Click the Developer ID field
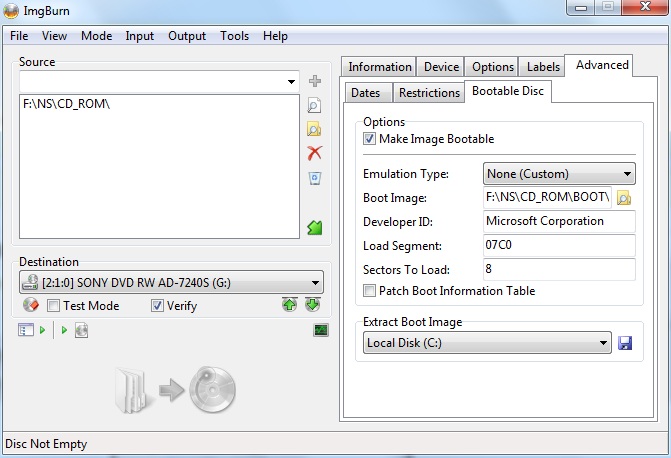 (x=559, y=221)
